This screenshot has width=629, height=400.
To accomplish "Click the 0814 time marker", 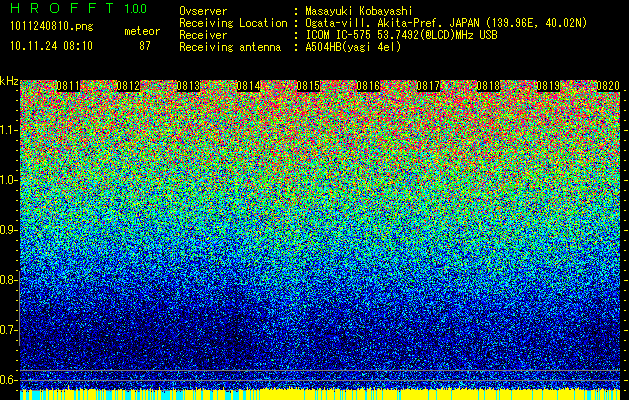I will (x=248, y=86).
